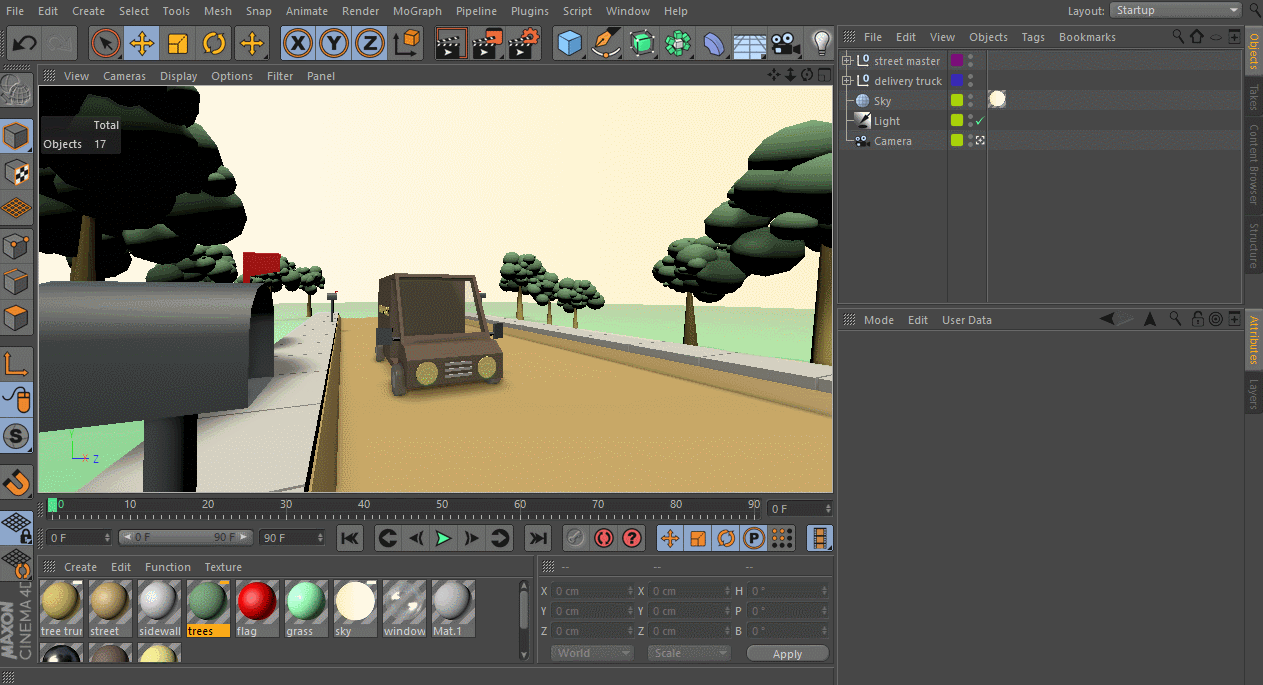
Task: Add a Floor environment object
Action: (750, 43)
